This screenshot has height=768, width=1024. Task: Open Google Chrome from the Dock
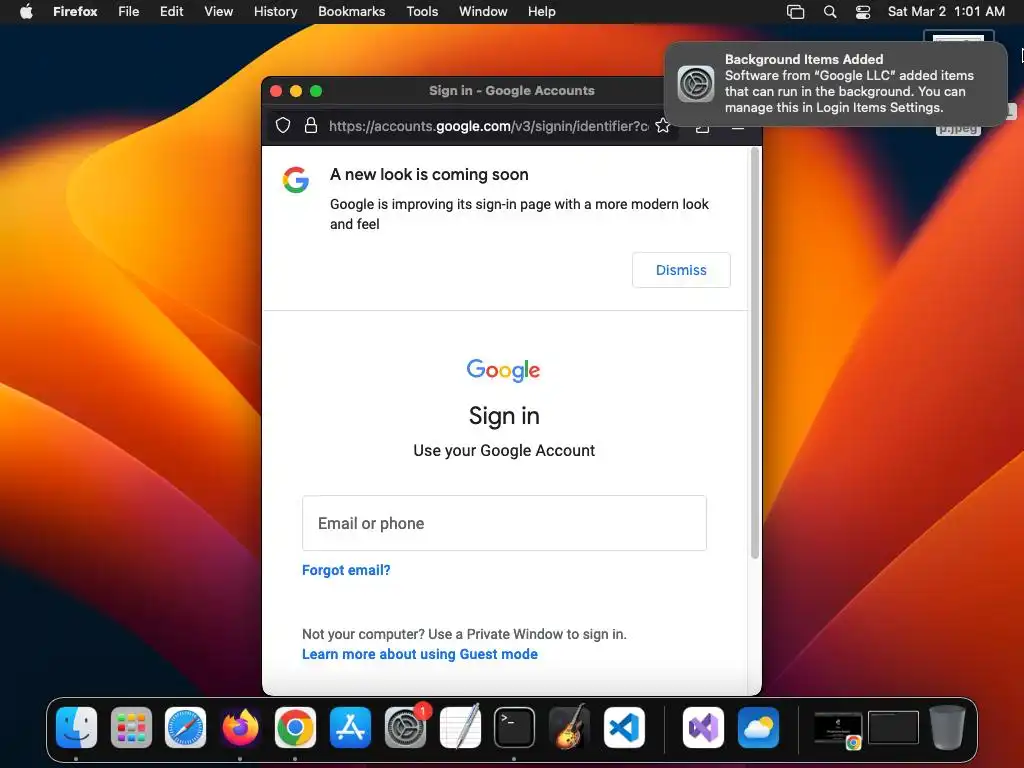click(295, 727)
